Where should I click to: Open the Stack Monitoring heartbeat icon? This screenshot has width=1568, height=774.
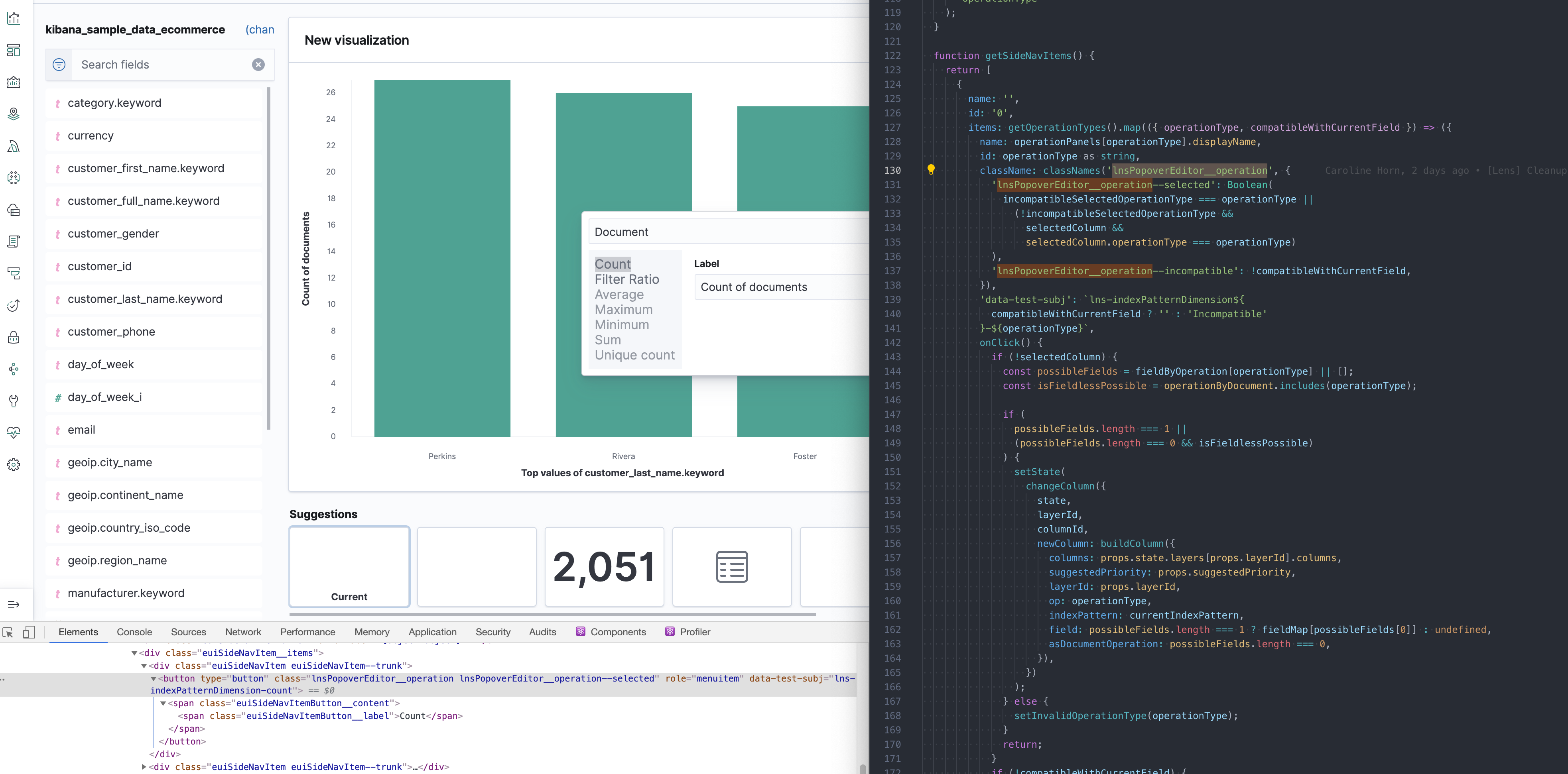(14, 433)
